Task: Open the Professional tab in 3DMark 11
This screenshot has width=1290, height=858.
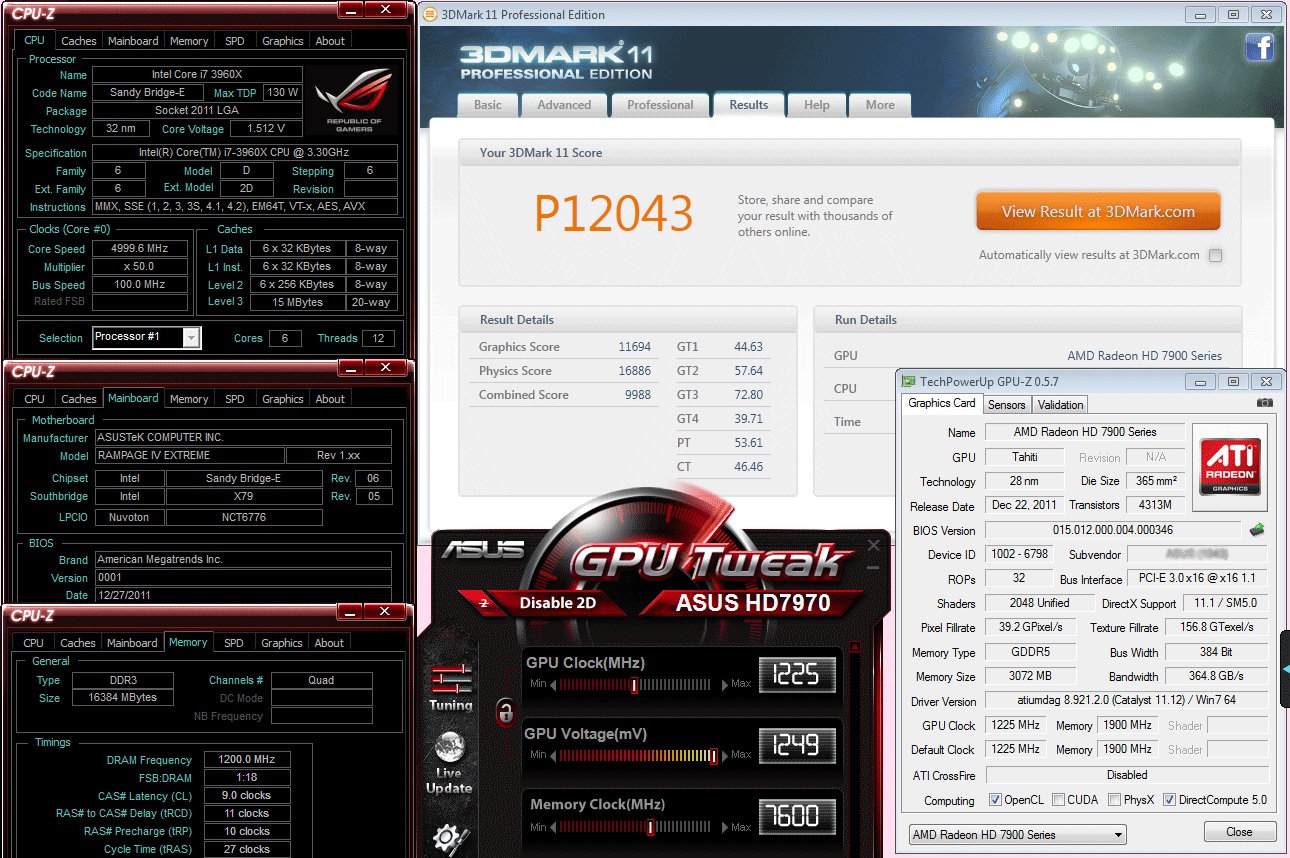Action: point(660,105)
